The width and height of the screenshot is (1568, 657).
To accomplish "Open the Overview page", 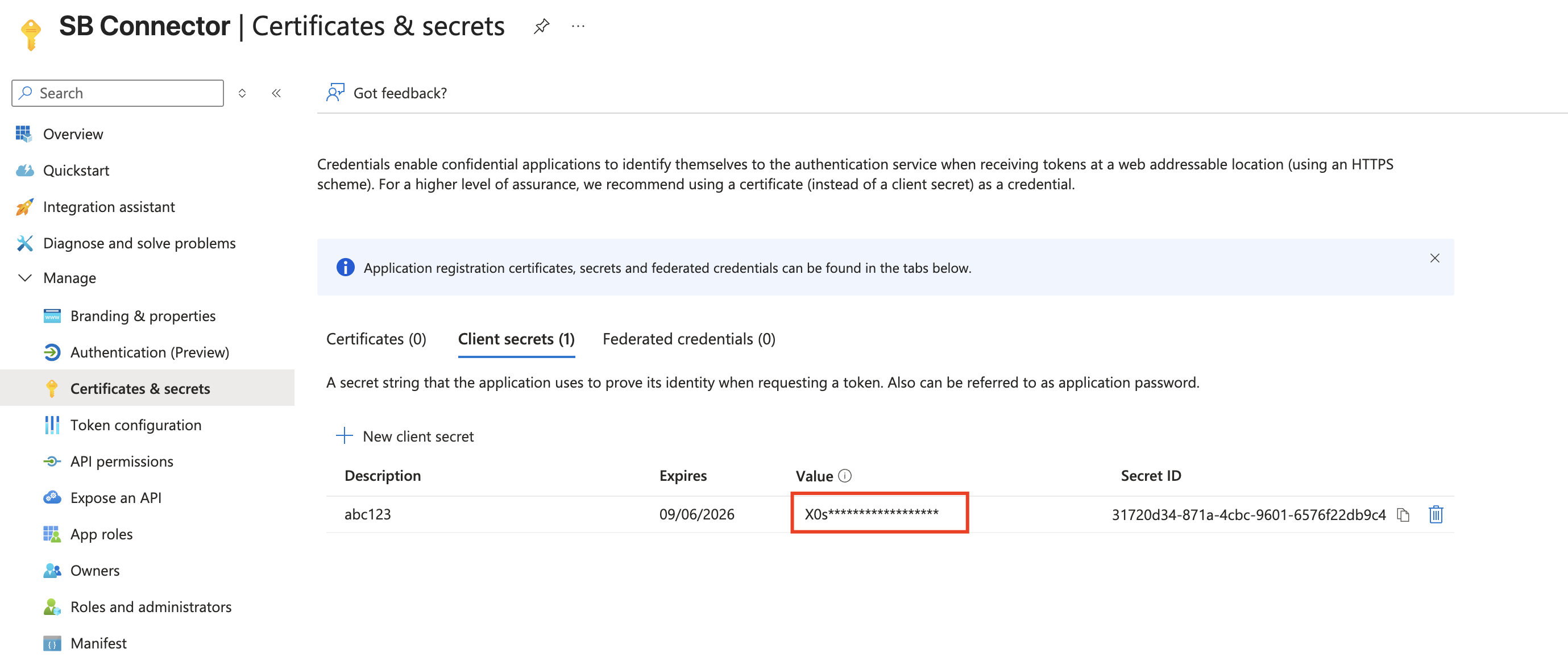I will click(72, 134).
